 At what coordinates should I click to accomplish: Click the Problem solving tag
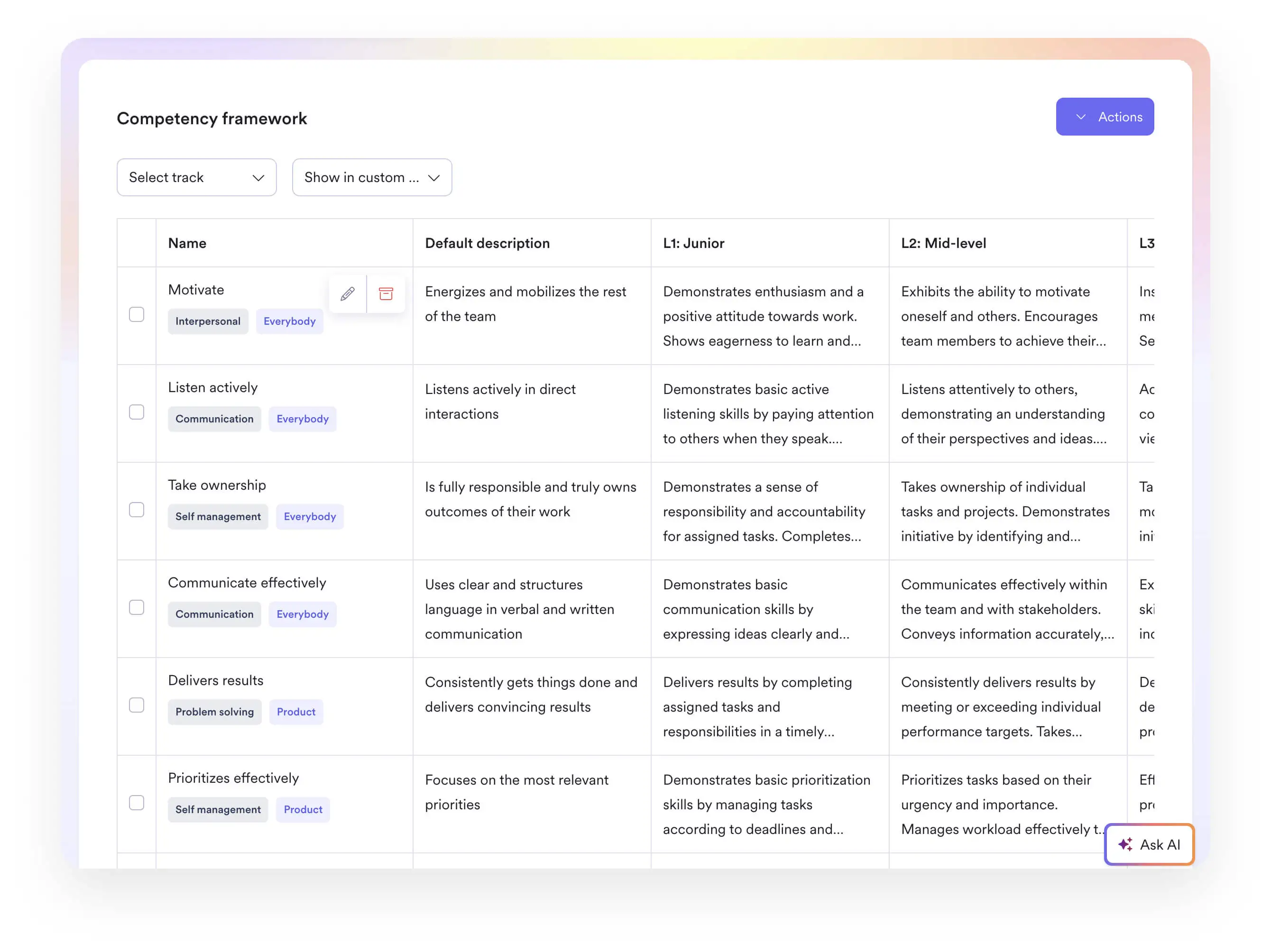[x=214, y=712]
